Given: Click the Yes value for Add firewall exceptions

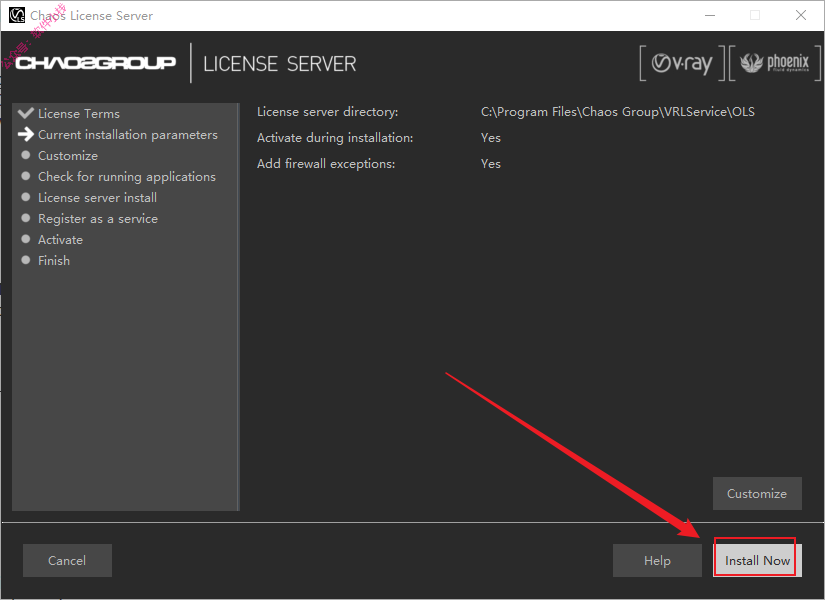Looking at the screenshot, I should click(490, 164).
